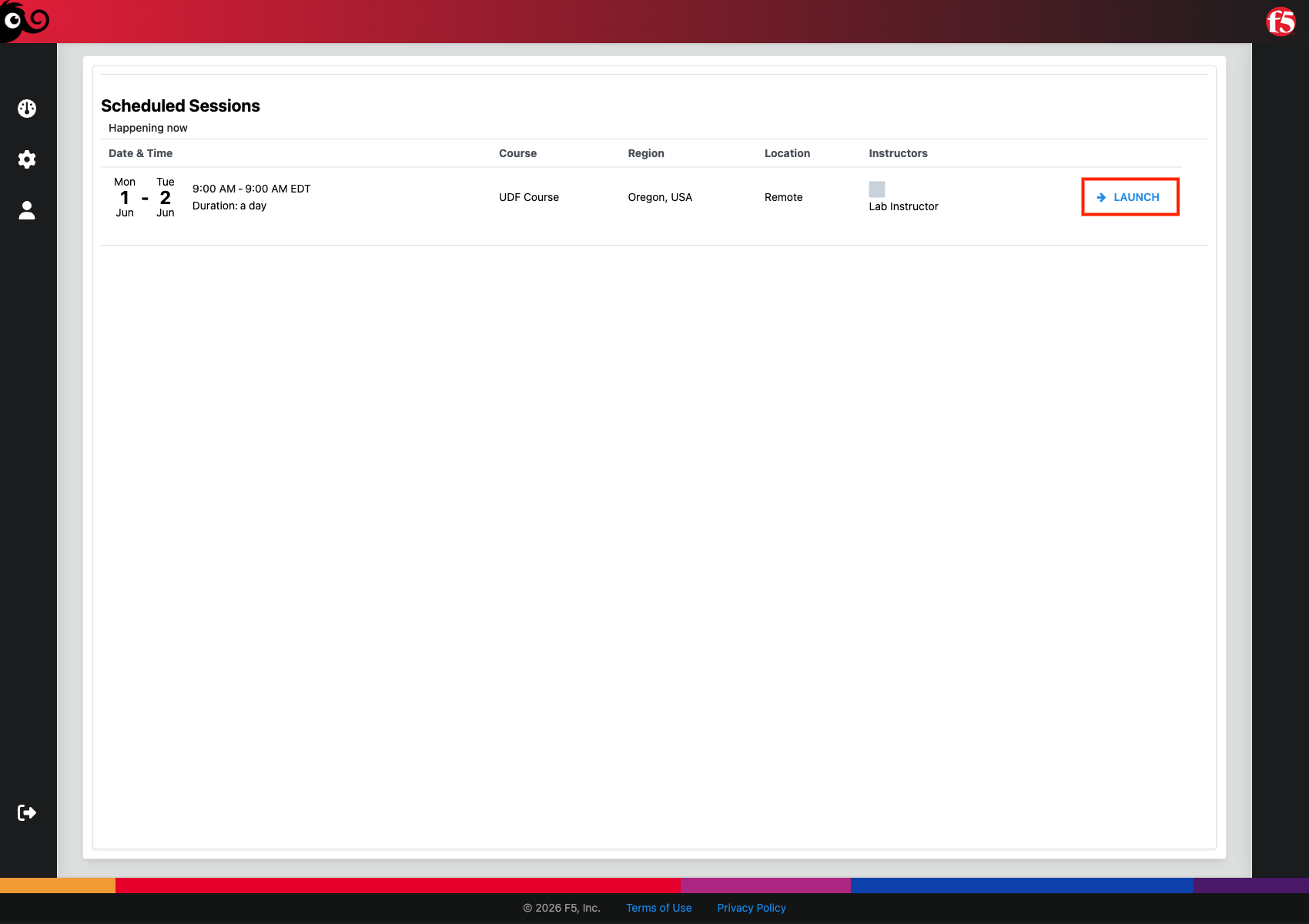Click the Scheduled Sessions heading
The height and width of the screenshot is (924, 1309).
point(180,105)
